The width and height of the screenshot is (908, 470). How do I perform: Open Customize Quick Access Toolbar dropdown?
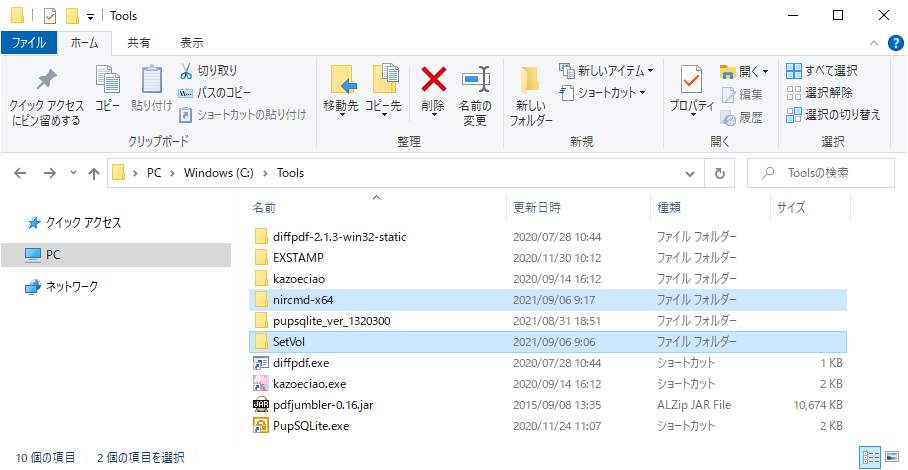pos(91,16)
